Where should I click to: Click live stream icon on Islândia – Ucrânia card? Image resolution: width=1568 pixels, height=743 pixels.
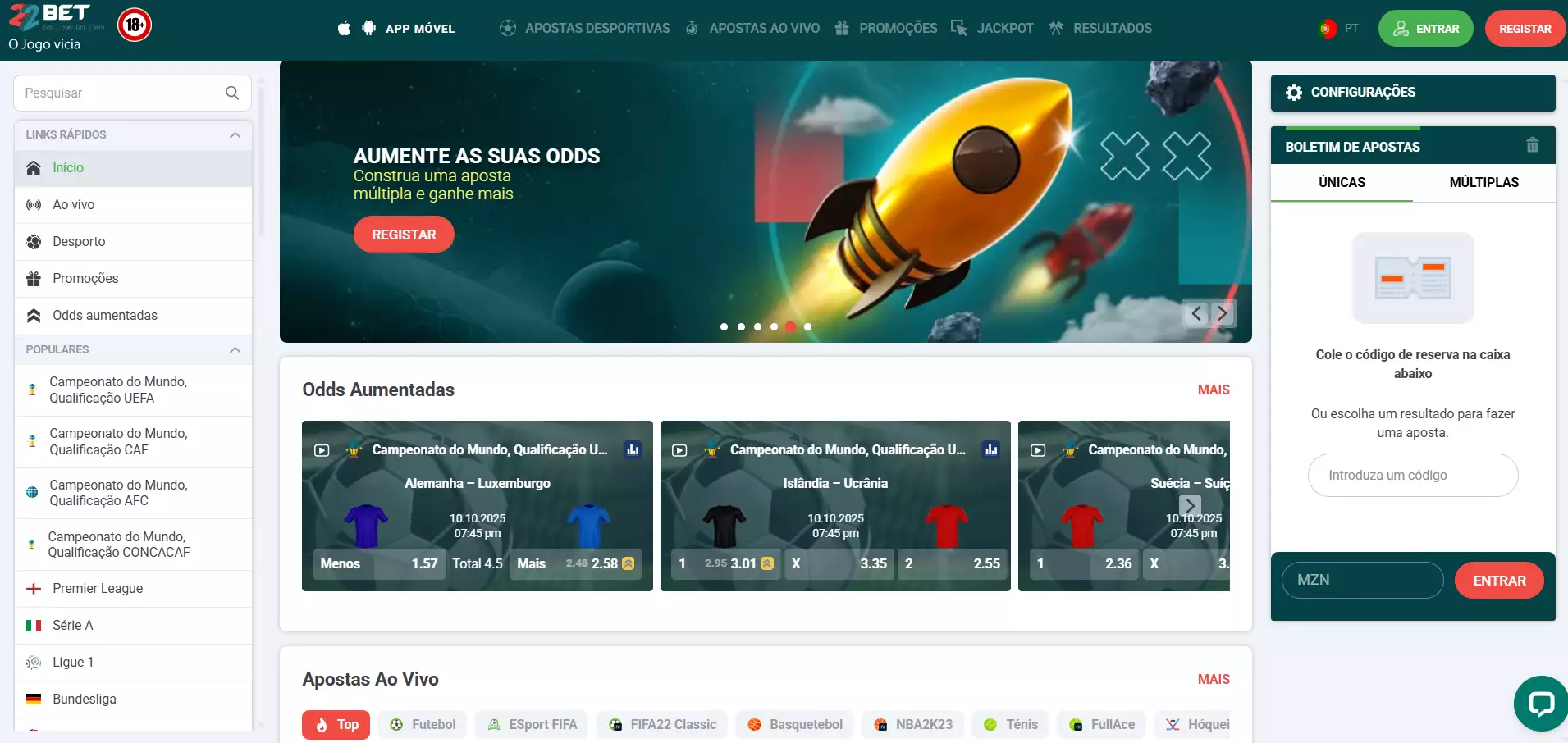pyautogui.click(x=679, y=450)
